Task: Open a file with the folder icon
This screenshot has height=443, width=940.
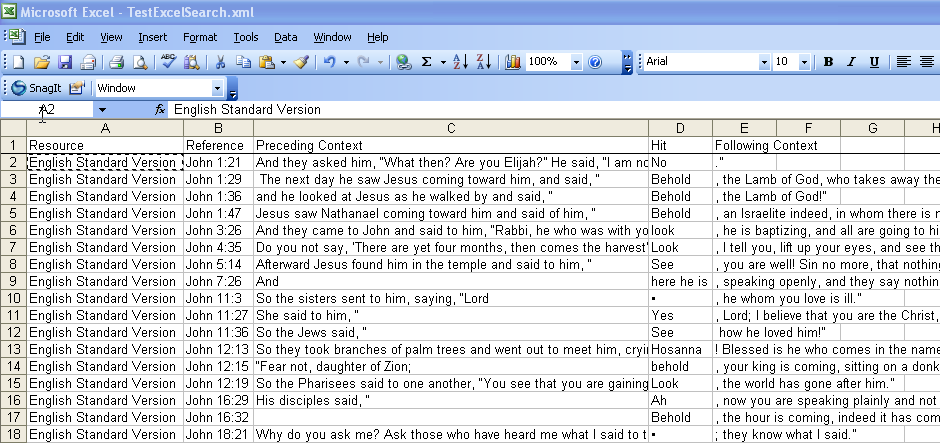Action: tap(41, 62)
